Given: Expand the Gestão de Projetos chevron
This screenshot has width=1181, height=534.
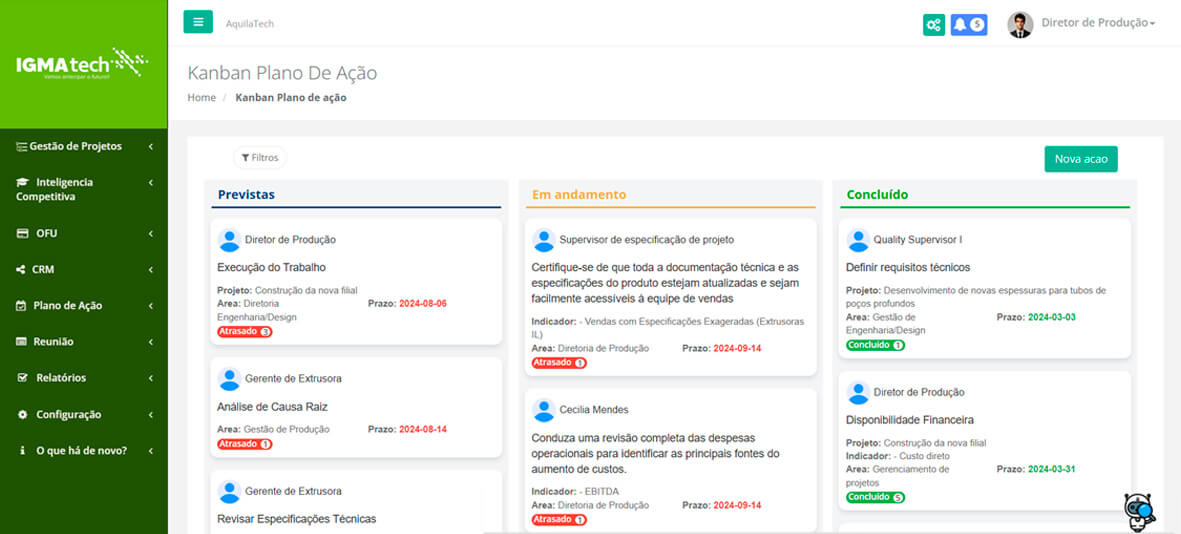Looking at the screenshot, I should point(151,147).
